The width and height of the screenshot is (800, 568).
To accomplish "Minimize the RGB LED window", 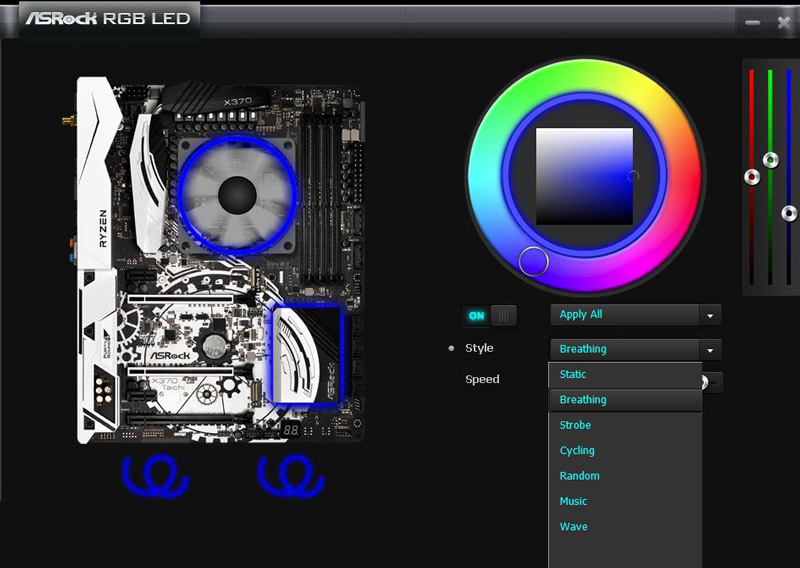I will (753, 22).
